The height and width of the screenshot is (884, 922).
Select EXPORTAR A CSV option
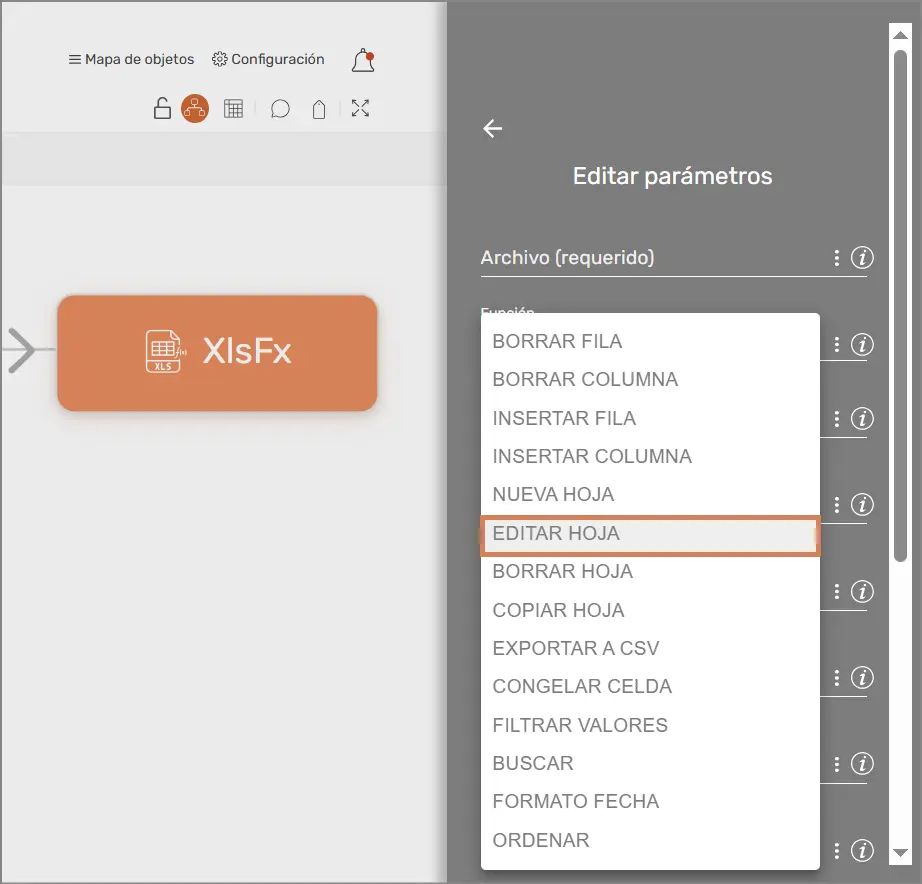click(x=650, y=648)
